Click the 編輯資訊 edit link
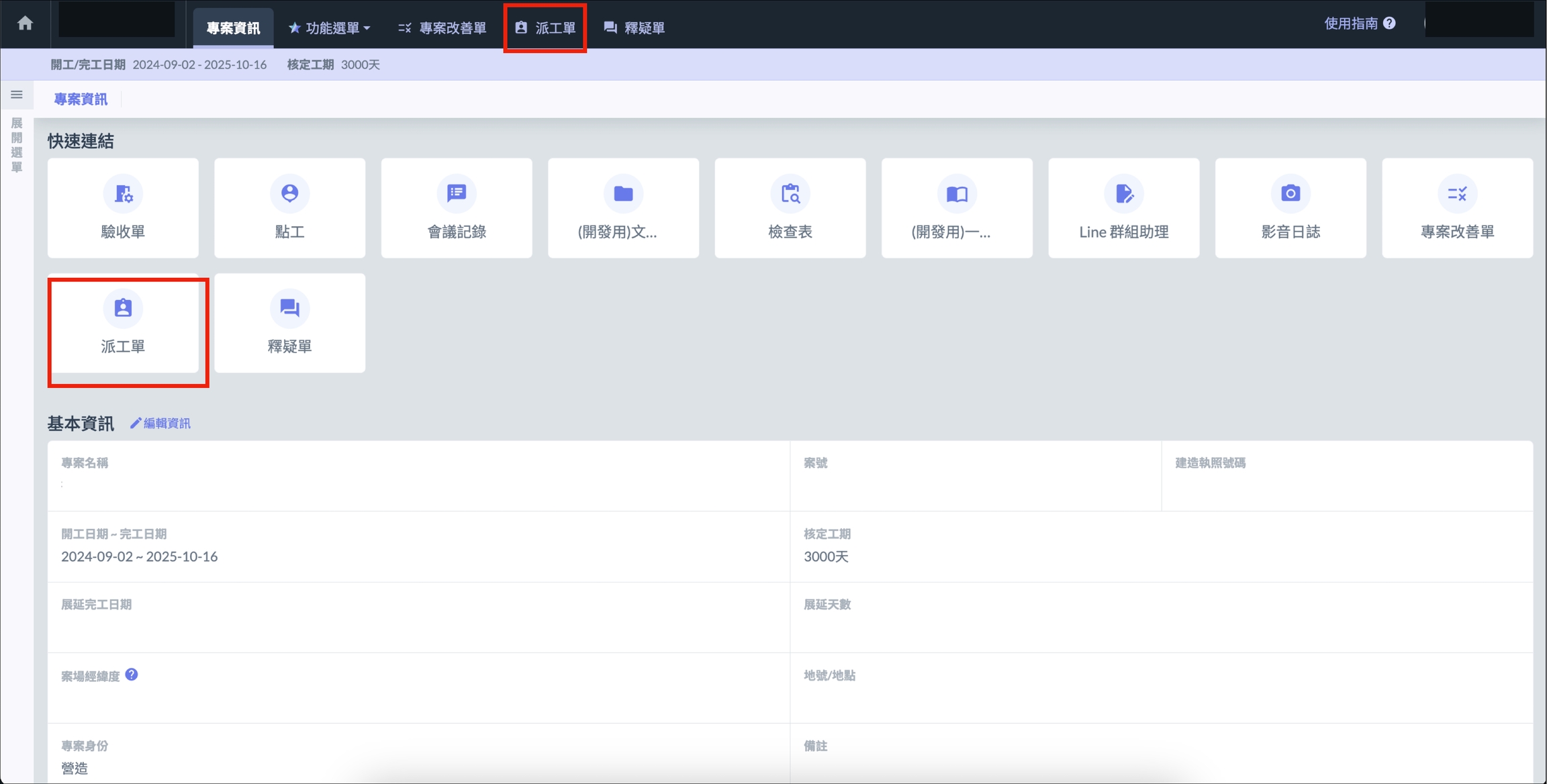The width and height of the screenshot is (1547, 784). [x=160, y=424]
